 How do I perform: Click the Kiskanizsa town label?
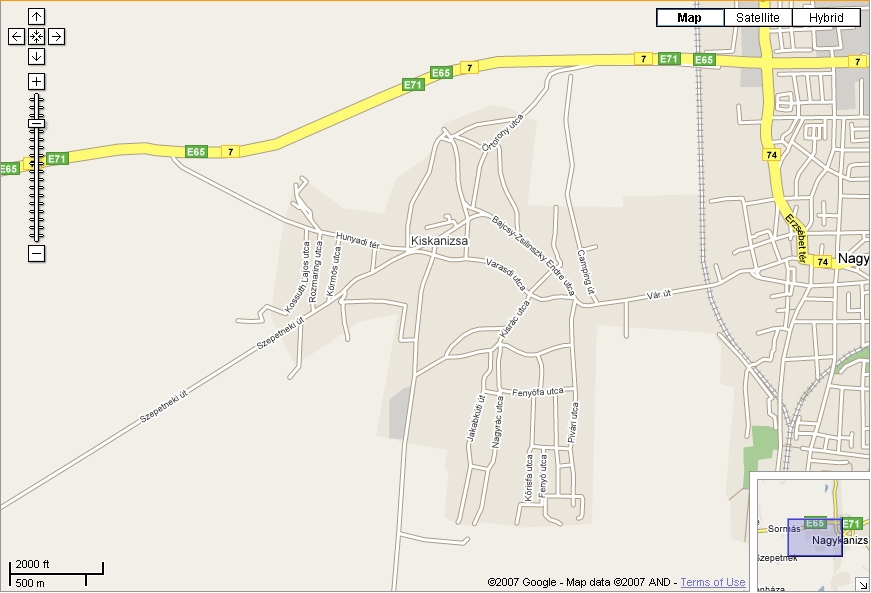[x=439, y=241]
